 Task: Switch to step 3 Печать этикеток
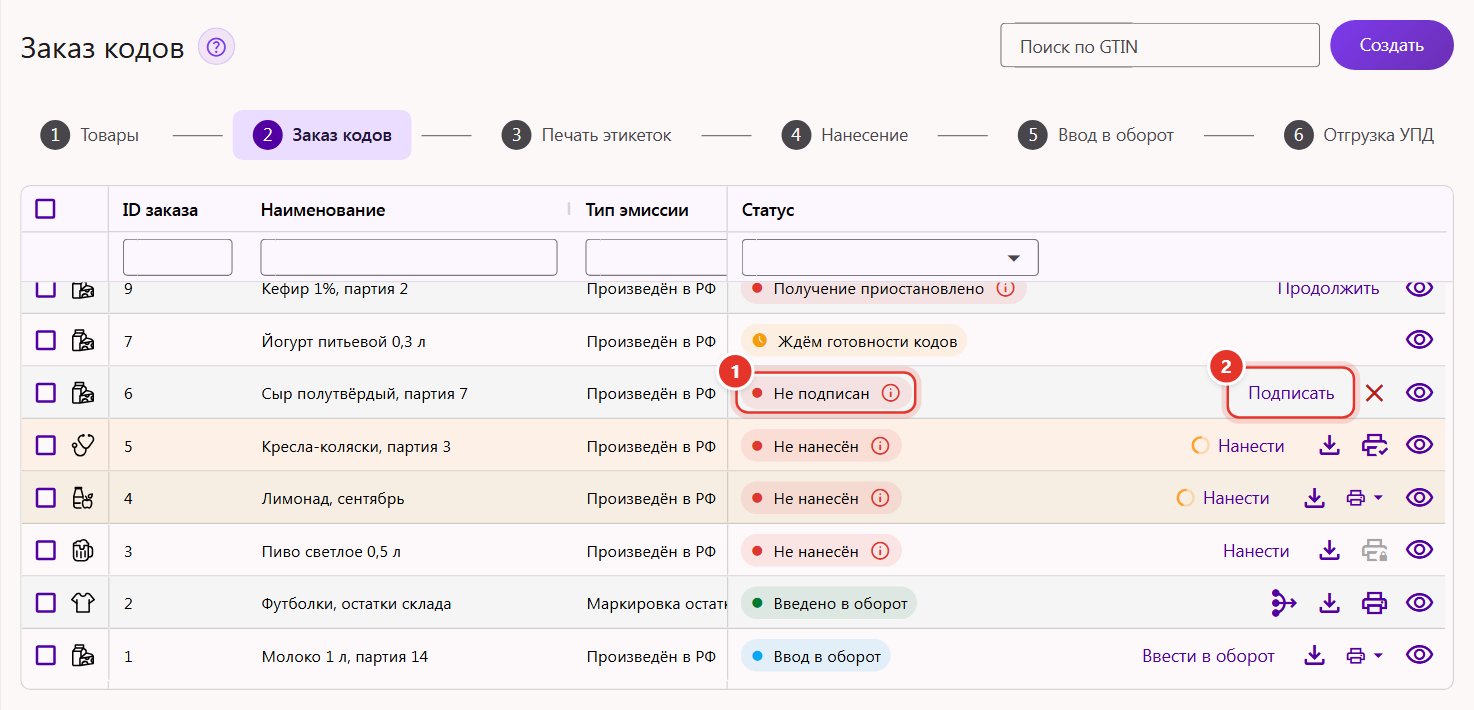[x=587, y=135]
